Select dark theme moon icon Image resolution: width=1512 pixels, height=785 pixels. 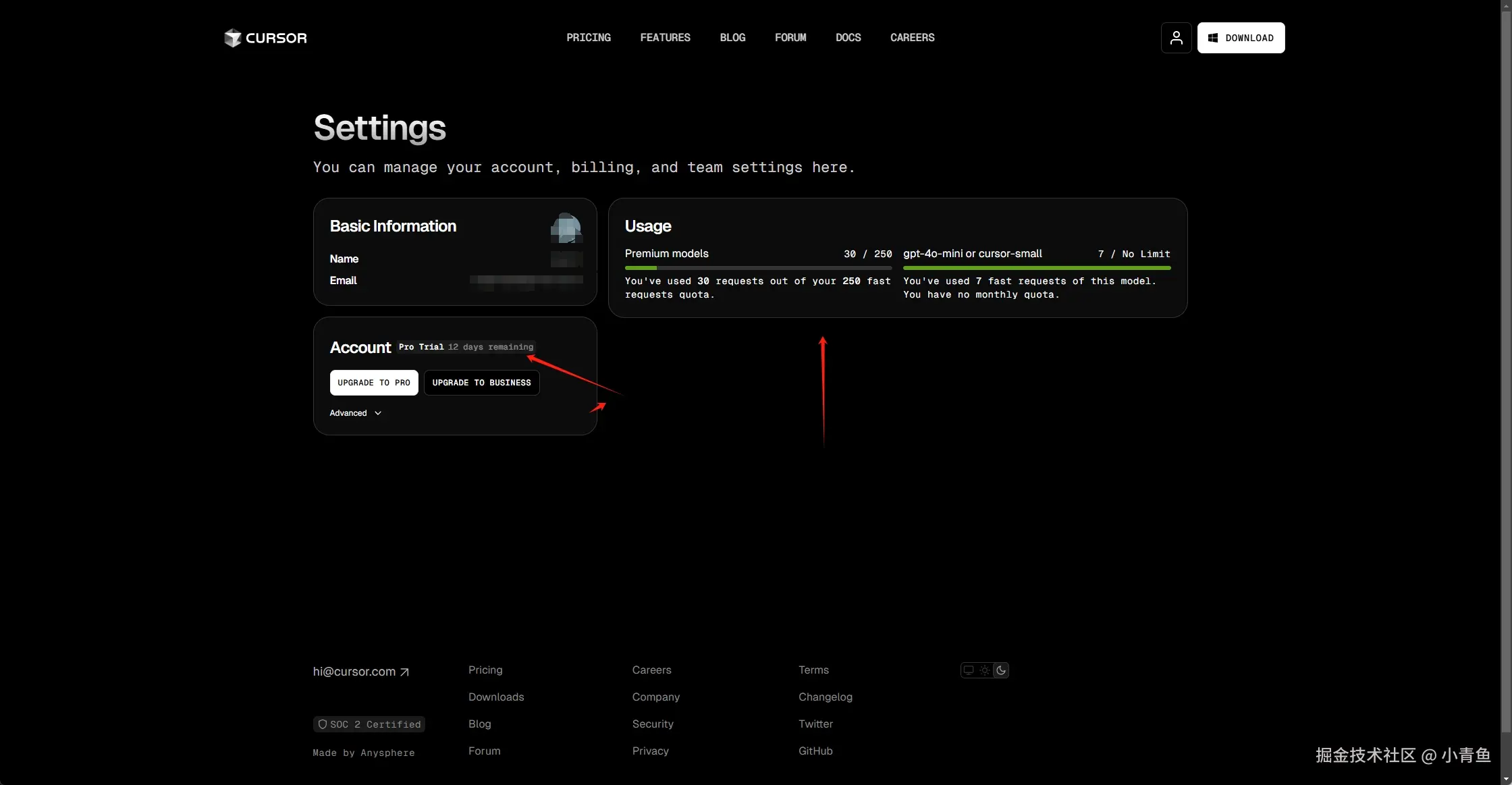click(x=1001, y=670)
